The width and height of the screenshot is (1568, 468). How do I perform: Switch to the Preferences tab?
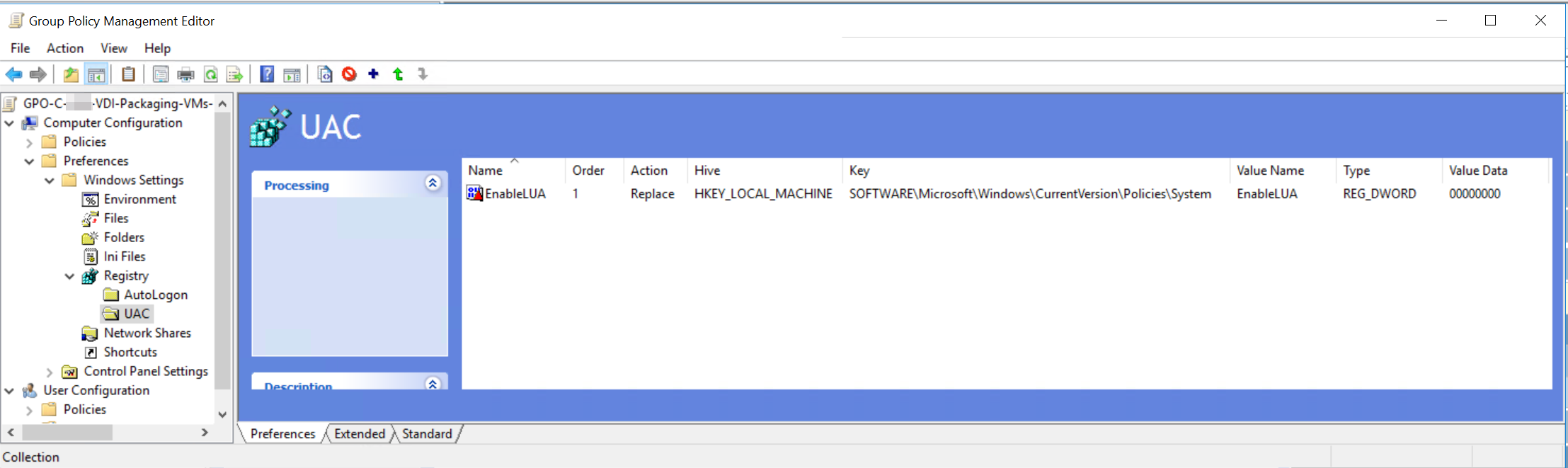[282, 434]
